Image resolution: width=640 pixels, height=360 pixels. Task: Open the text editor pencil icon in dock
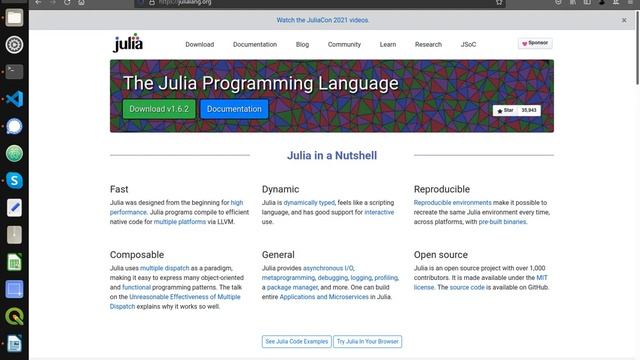[x=14, y=208]
